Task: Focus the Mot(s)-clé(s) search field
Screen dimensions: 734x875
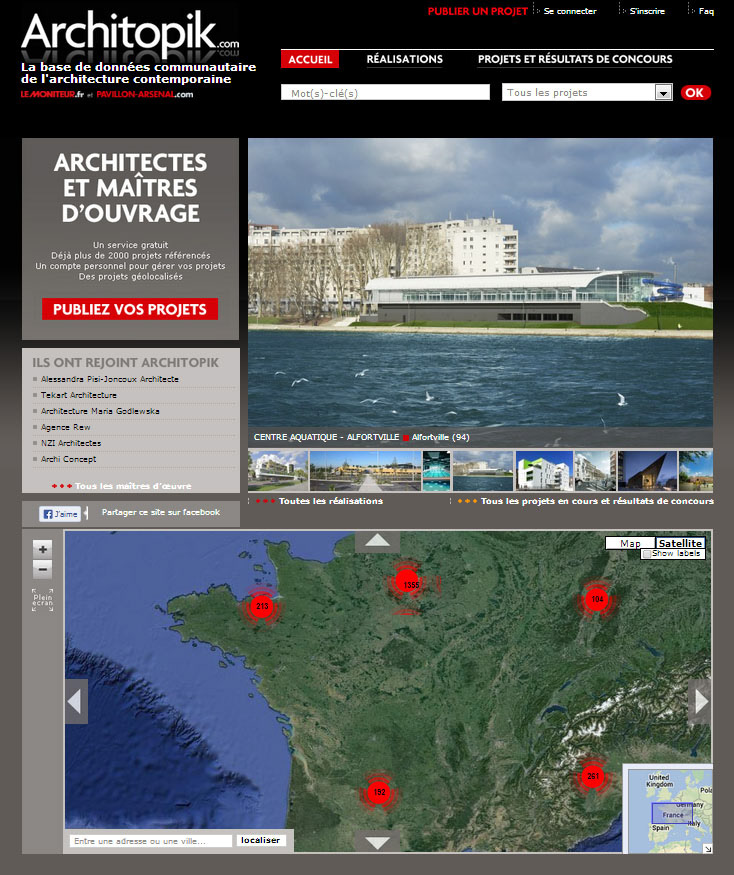Action: tap(385, 93)
